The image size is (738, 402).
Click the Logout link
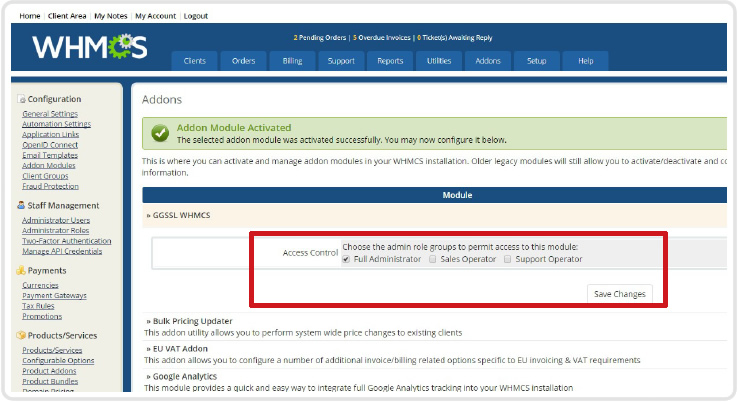click(x=196, y=16)
